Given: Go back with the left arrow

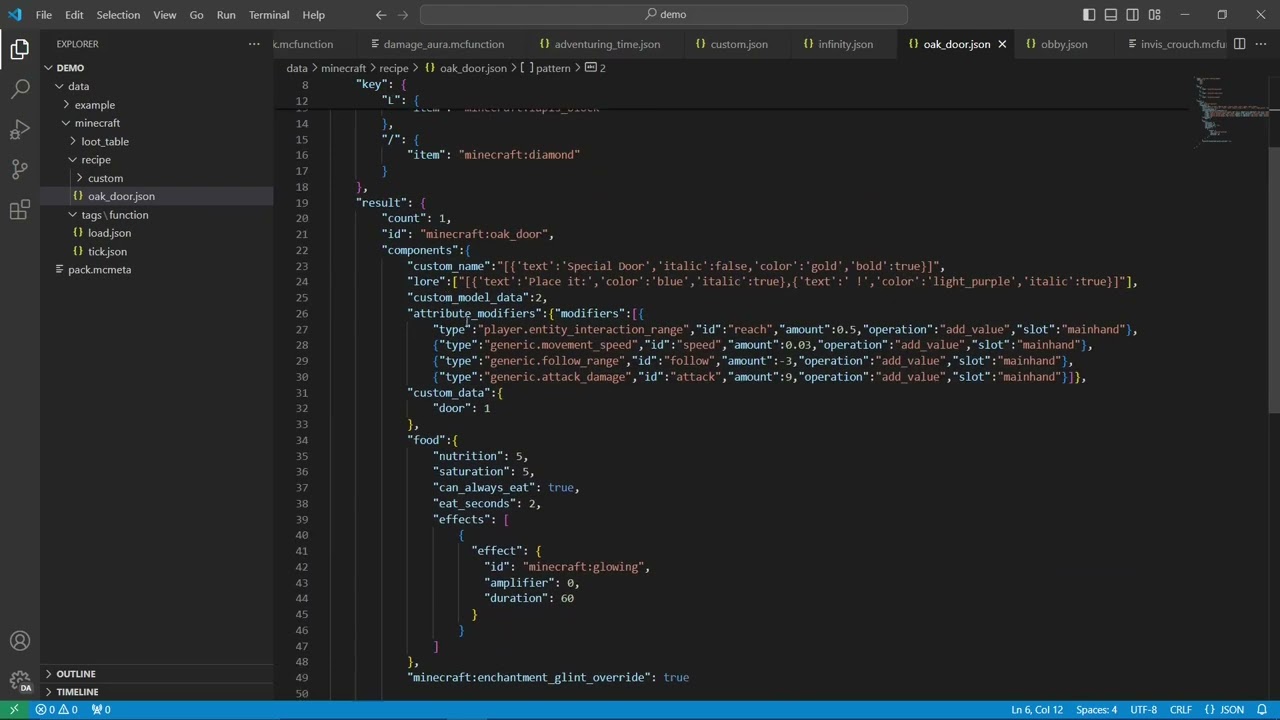Looking at the screenshot, I should coord(381,15).
